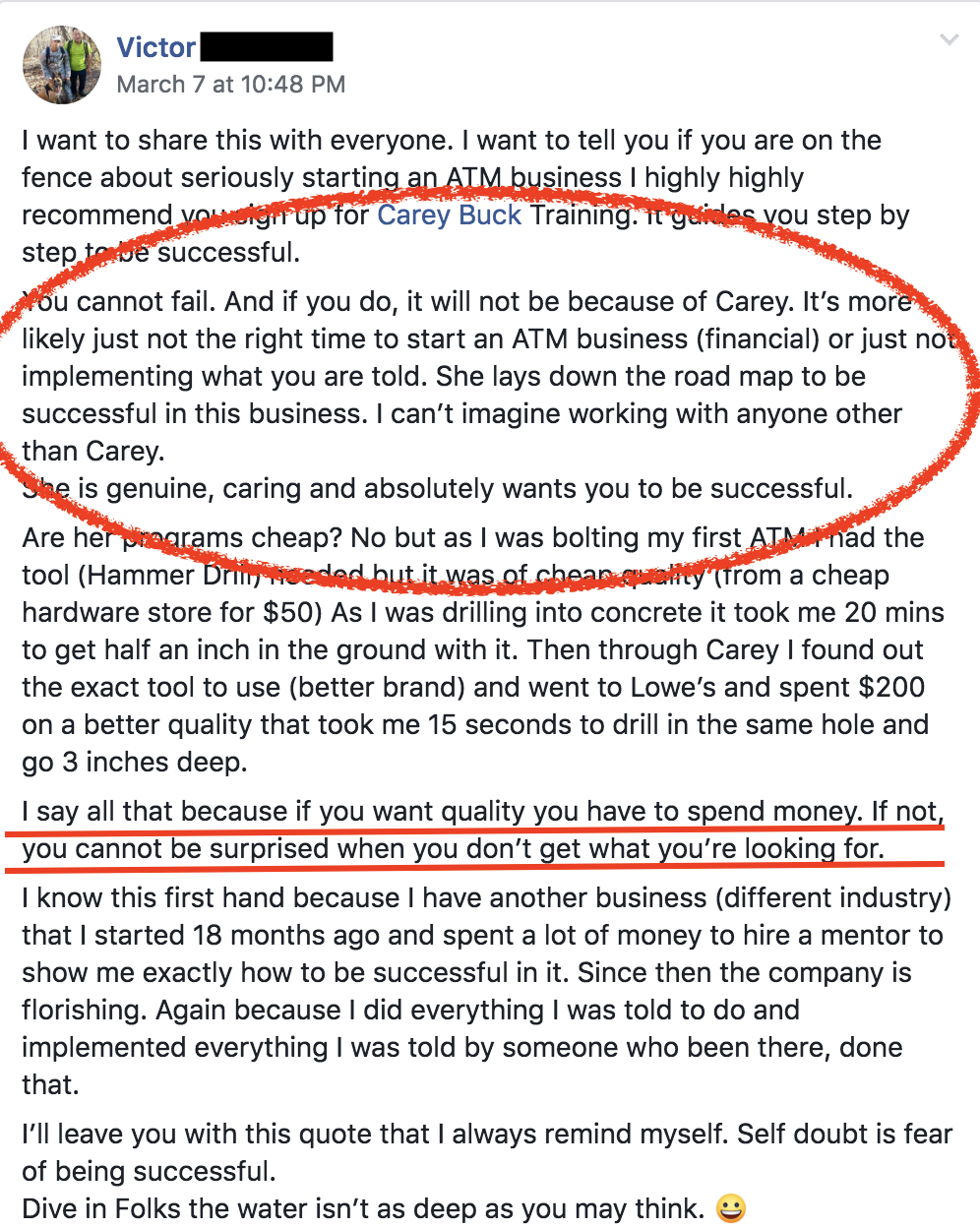Image resolution: width=980 pixels, height=1229 pixels.
Task: Click the 'Dive in Folks' closing line
Action: [363, 1209]
